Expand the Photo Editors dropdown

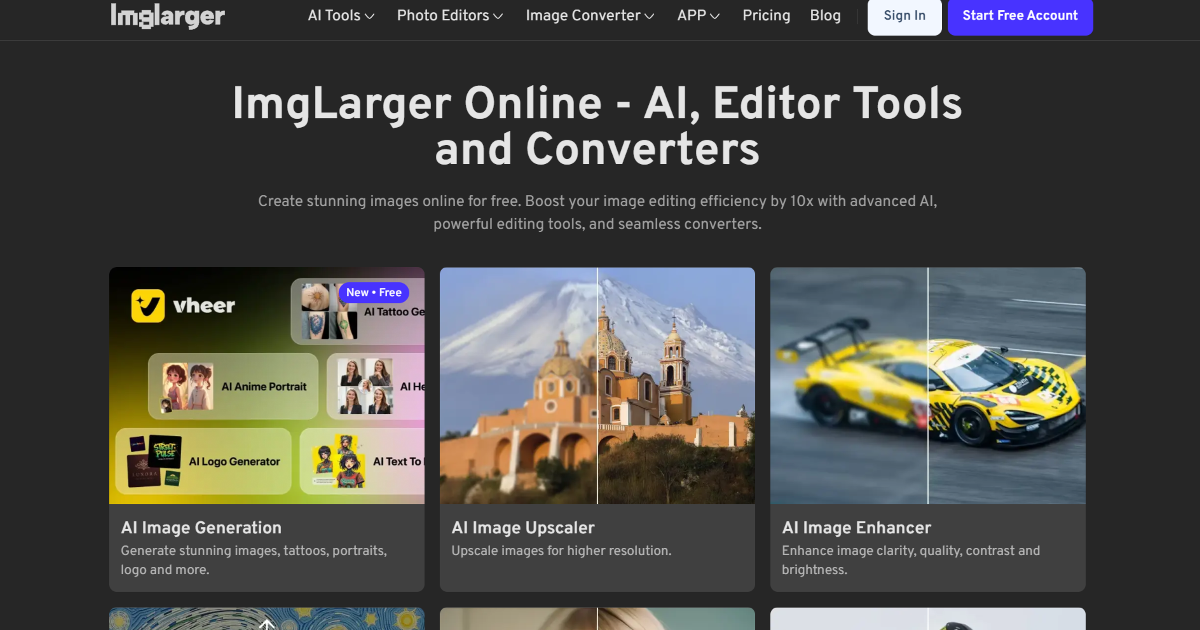[x=449, y=15]
